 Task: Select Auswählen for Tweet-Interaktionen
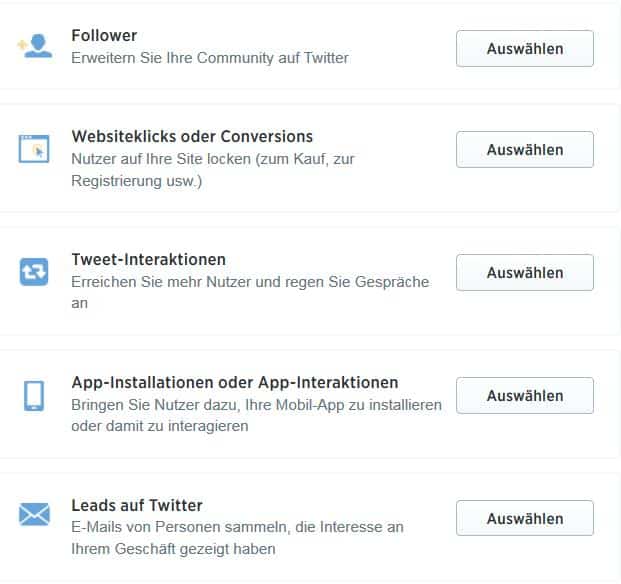(x=524, y=272)
